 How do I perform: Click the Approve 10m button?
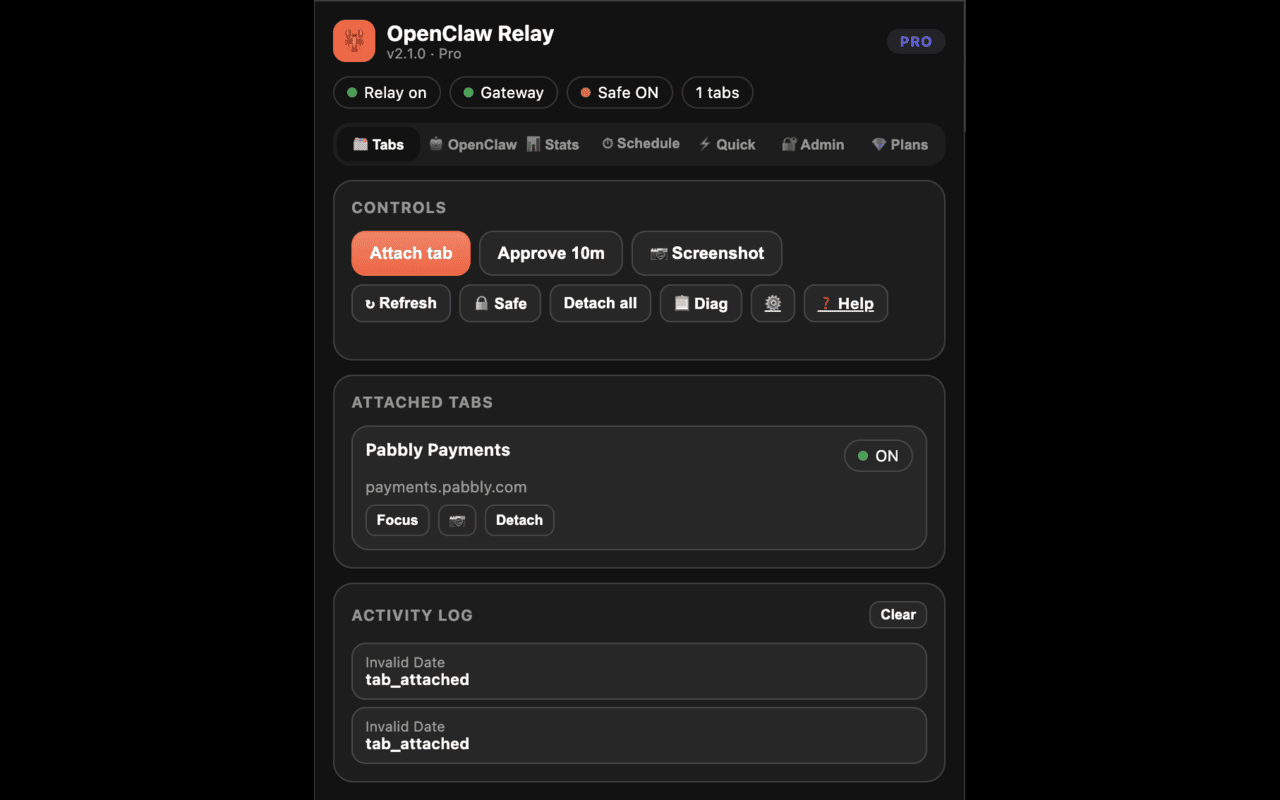point(551,253)
